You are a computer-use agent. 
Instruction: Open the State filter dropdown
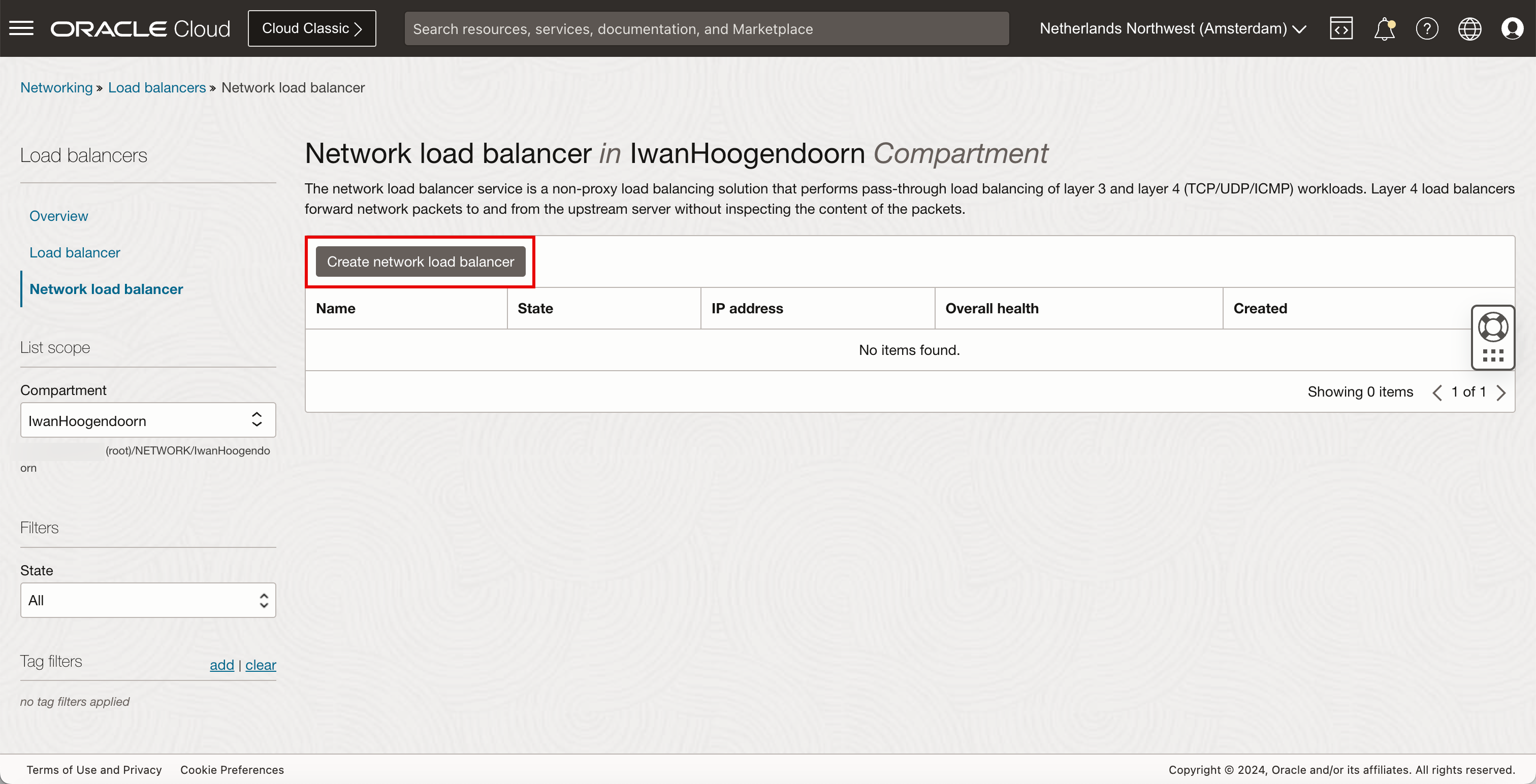coord(148,600)
